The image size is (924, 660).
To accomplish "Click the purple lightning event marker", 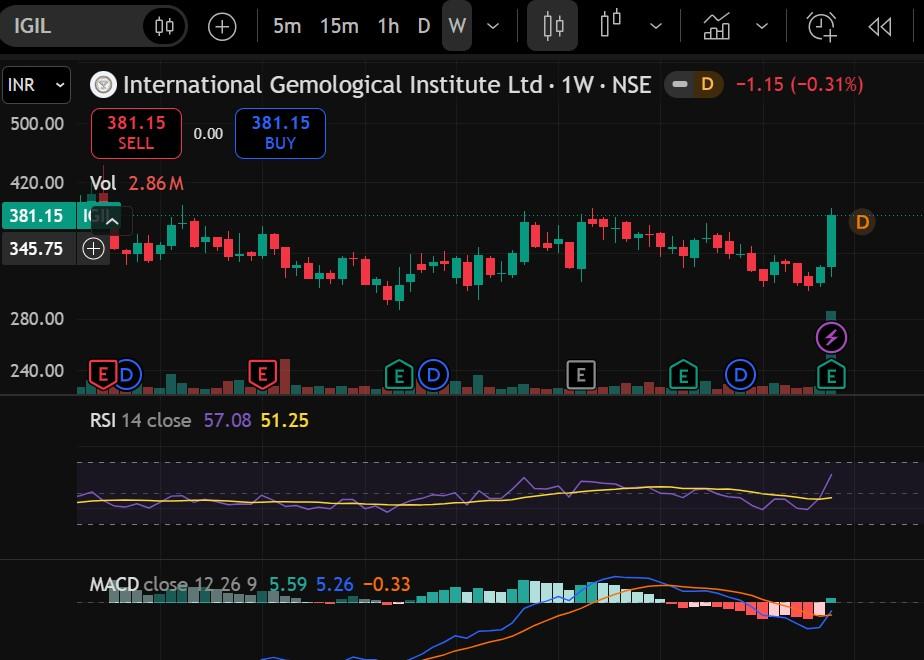I will click(x=831, y=338).
